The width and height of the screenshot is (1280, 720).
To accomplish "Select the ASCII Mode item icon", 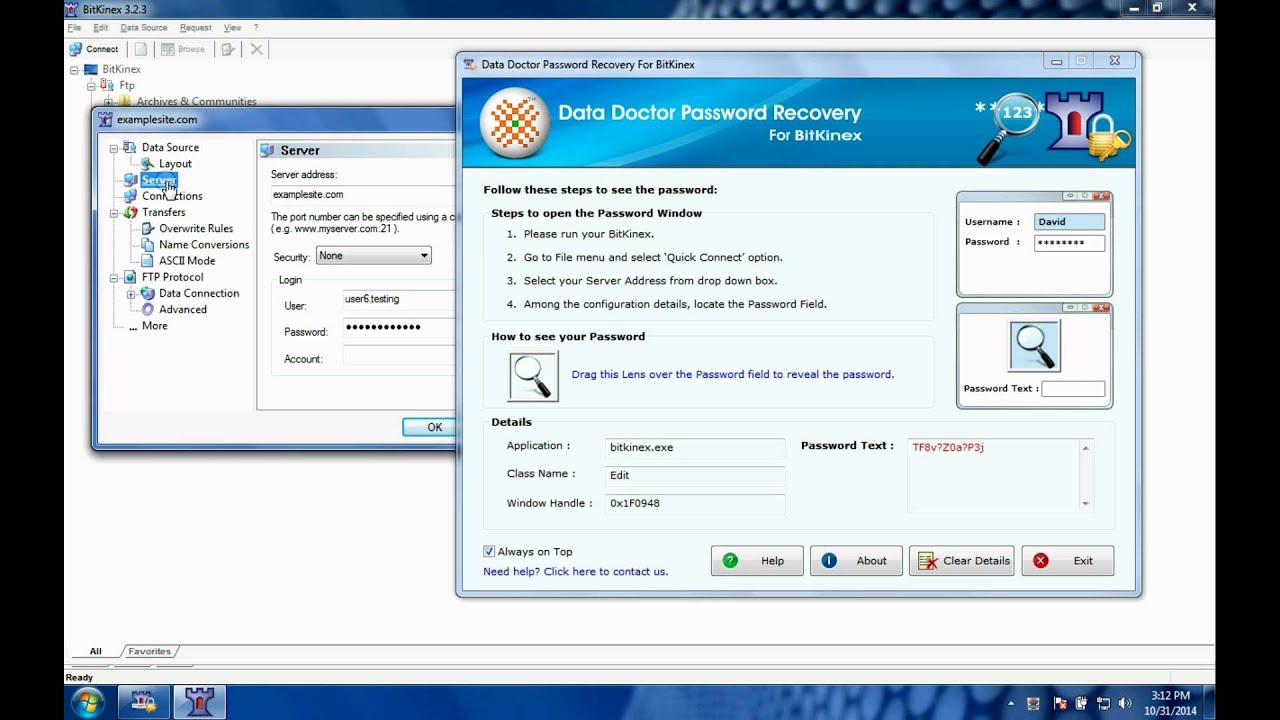I will click(x=148, y=261).
